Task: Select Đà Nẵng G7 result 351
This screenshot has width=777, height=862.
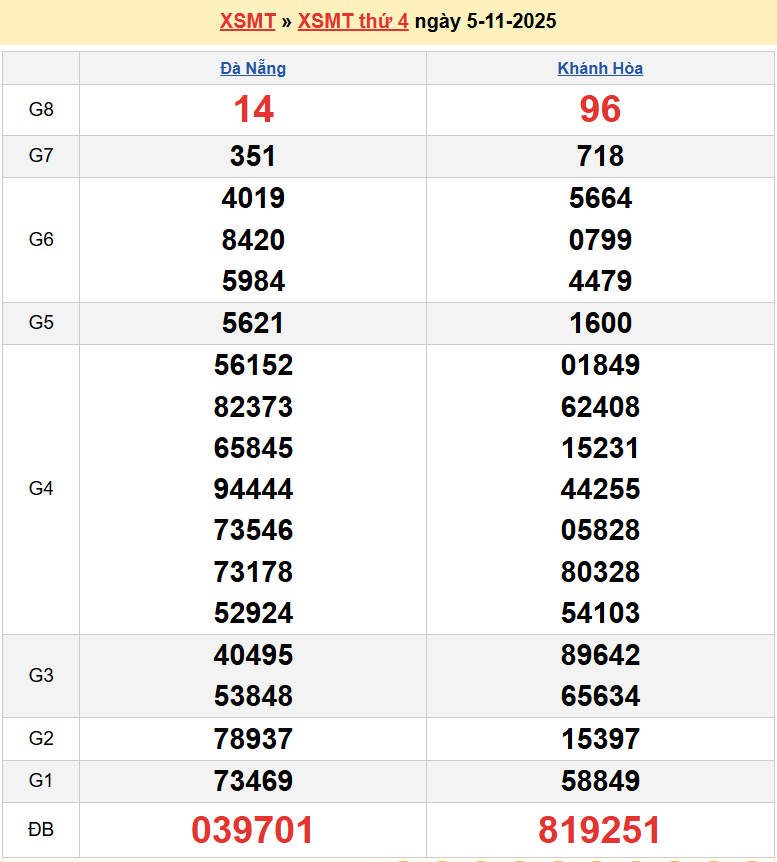Action: (253, 156)
